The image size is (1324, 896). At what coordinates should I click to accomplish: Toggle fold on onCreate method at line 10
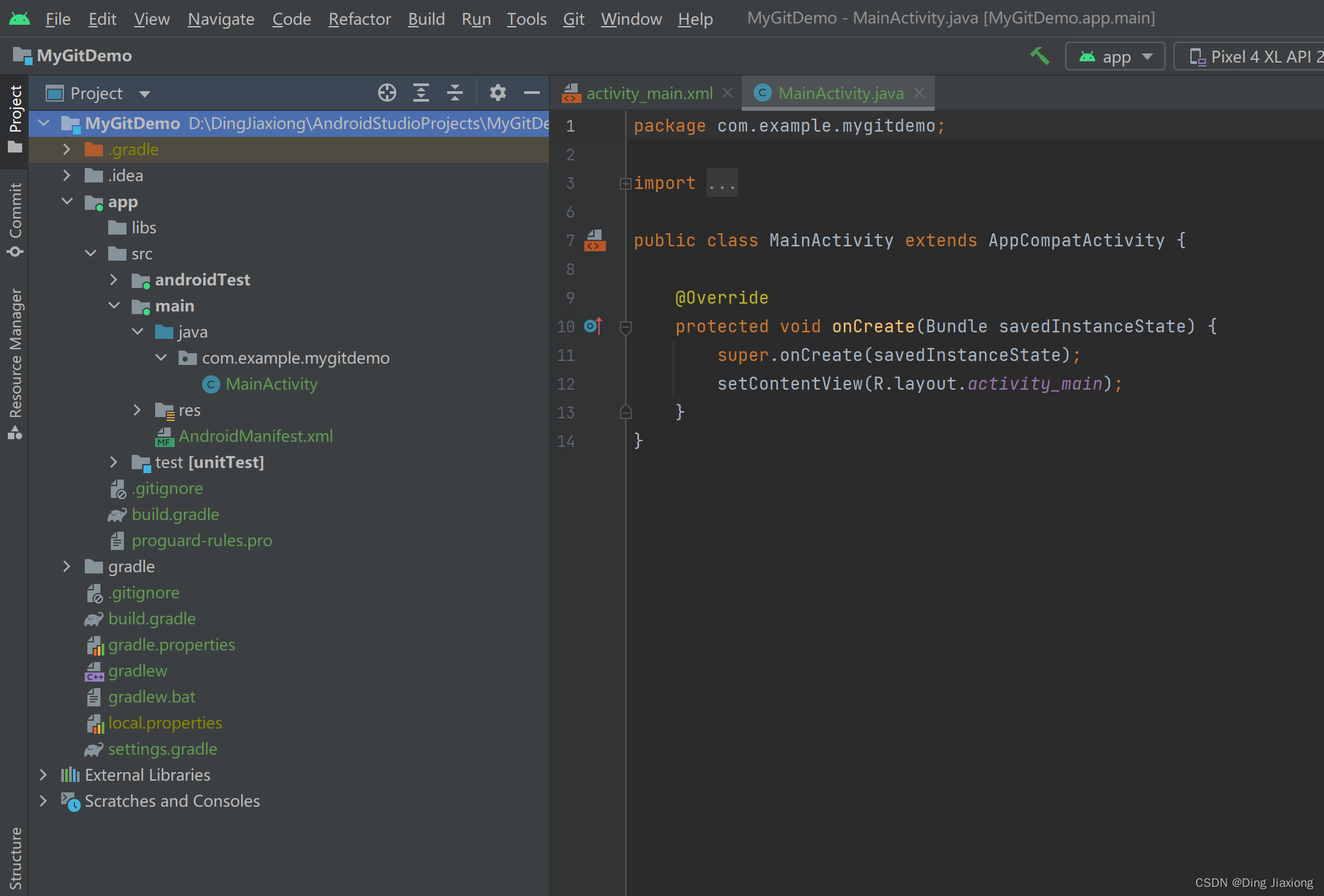click(x=625, y=326)
